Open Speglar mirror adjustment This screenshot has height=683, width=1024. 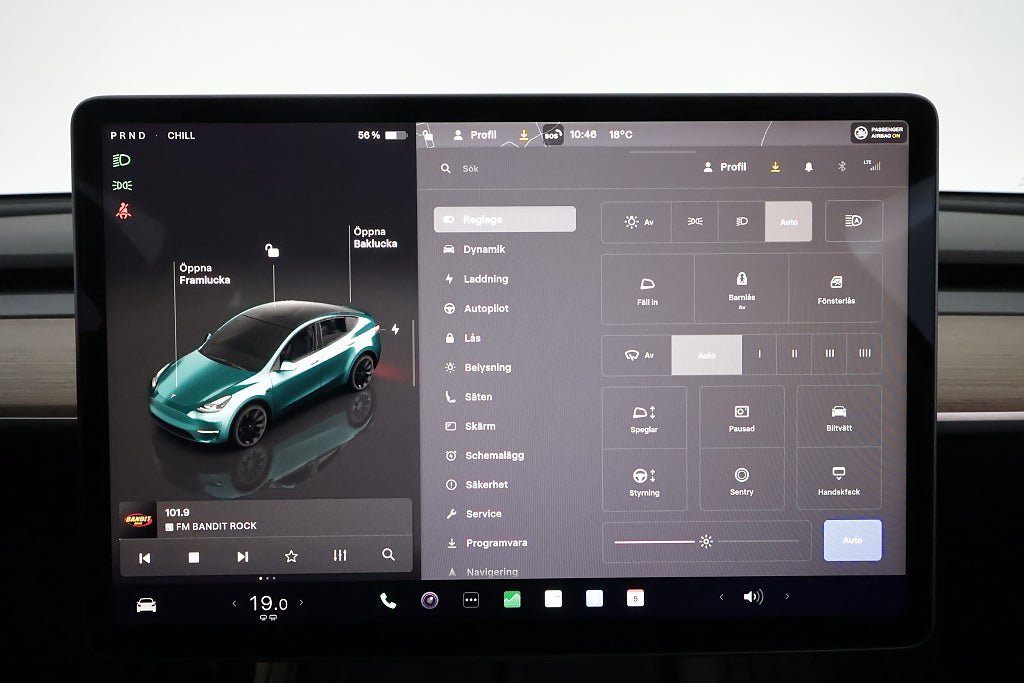[644, 418]
